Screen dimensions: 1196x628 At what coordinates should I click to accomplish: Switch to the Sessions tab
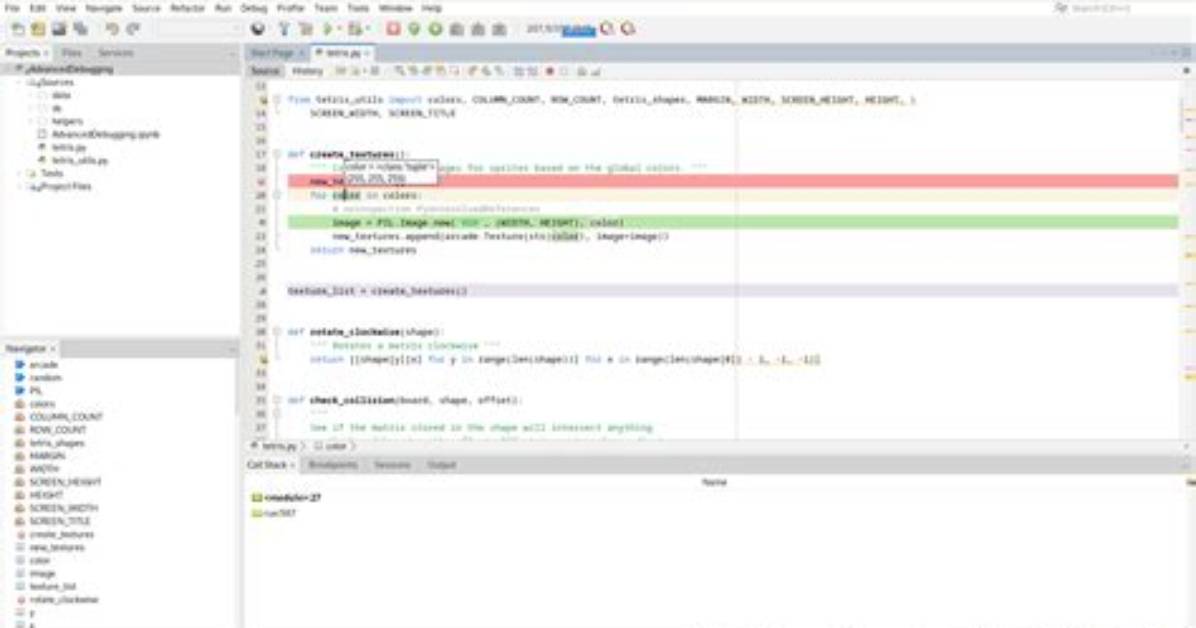pyautogui.click(x=392, y=465)
